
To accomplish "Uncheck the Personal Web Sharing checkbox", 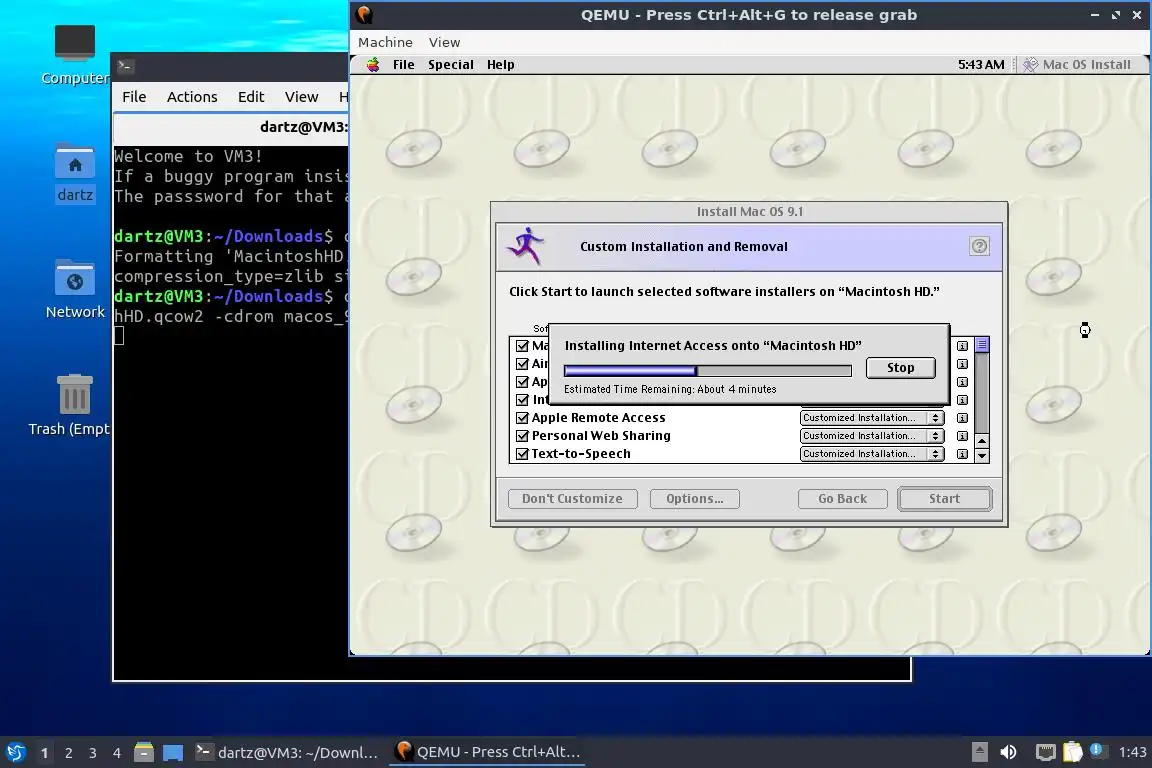I will pyautogui.click(x=522, y=436).
